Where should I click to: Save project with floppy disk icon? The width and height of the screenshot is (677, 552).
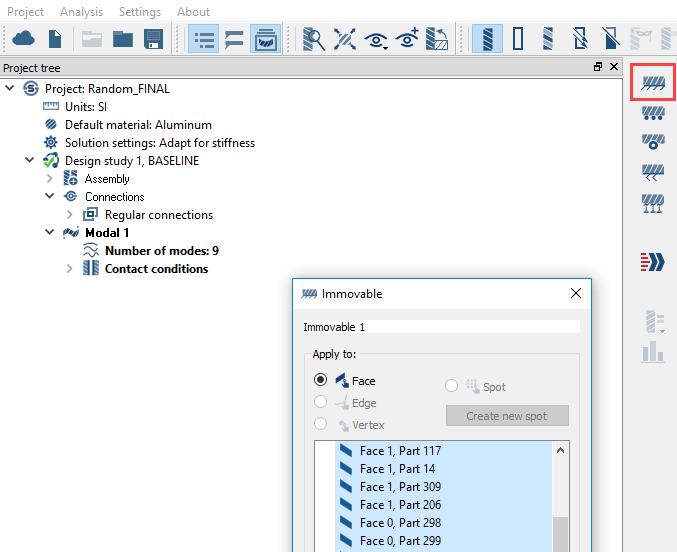pyautogui.click(x=153, y=40)
